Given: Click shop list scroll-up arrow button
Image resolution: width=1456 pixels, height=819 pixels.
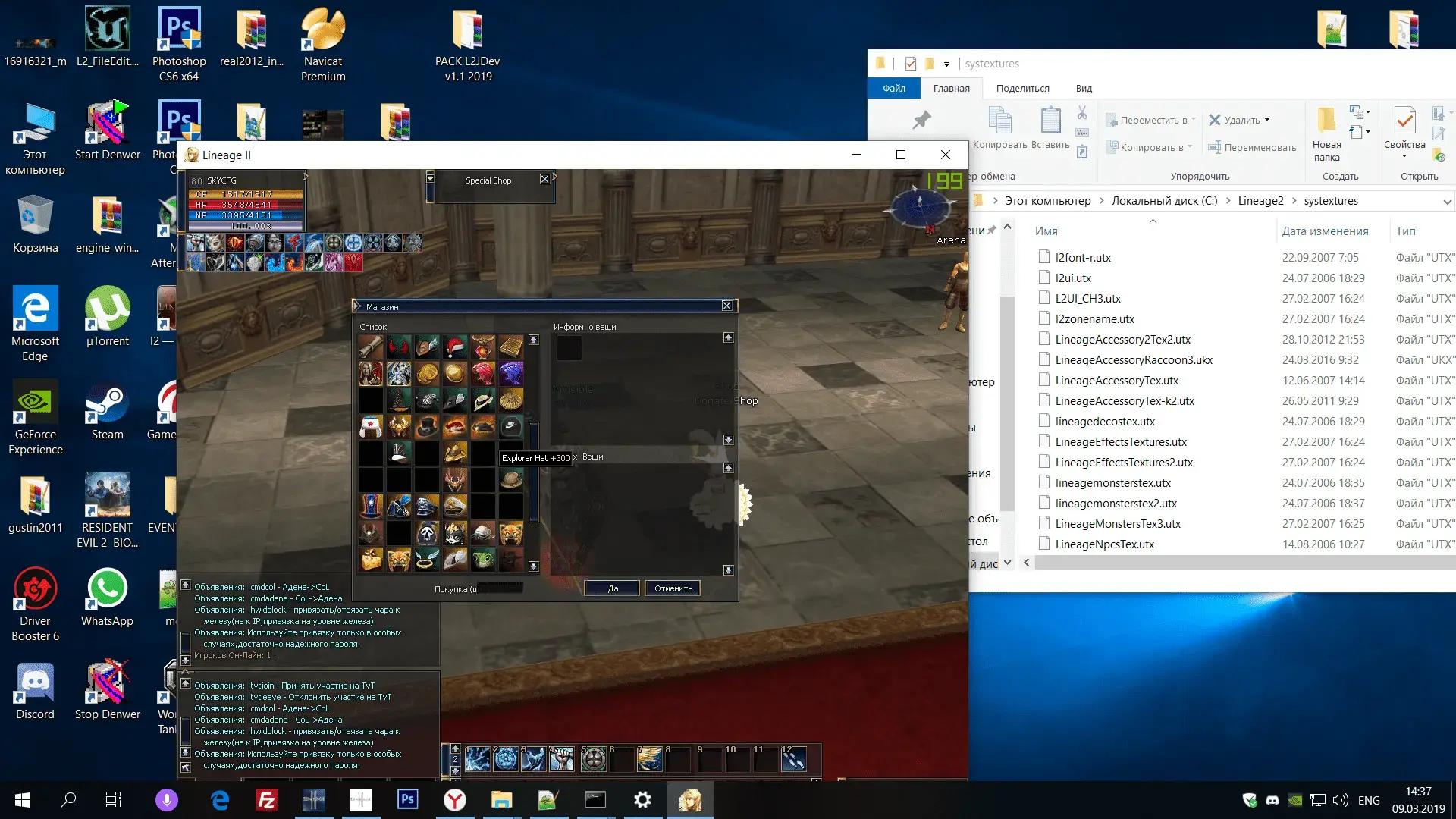Looking at the screenshot, I should click(x=534, y=340).
